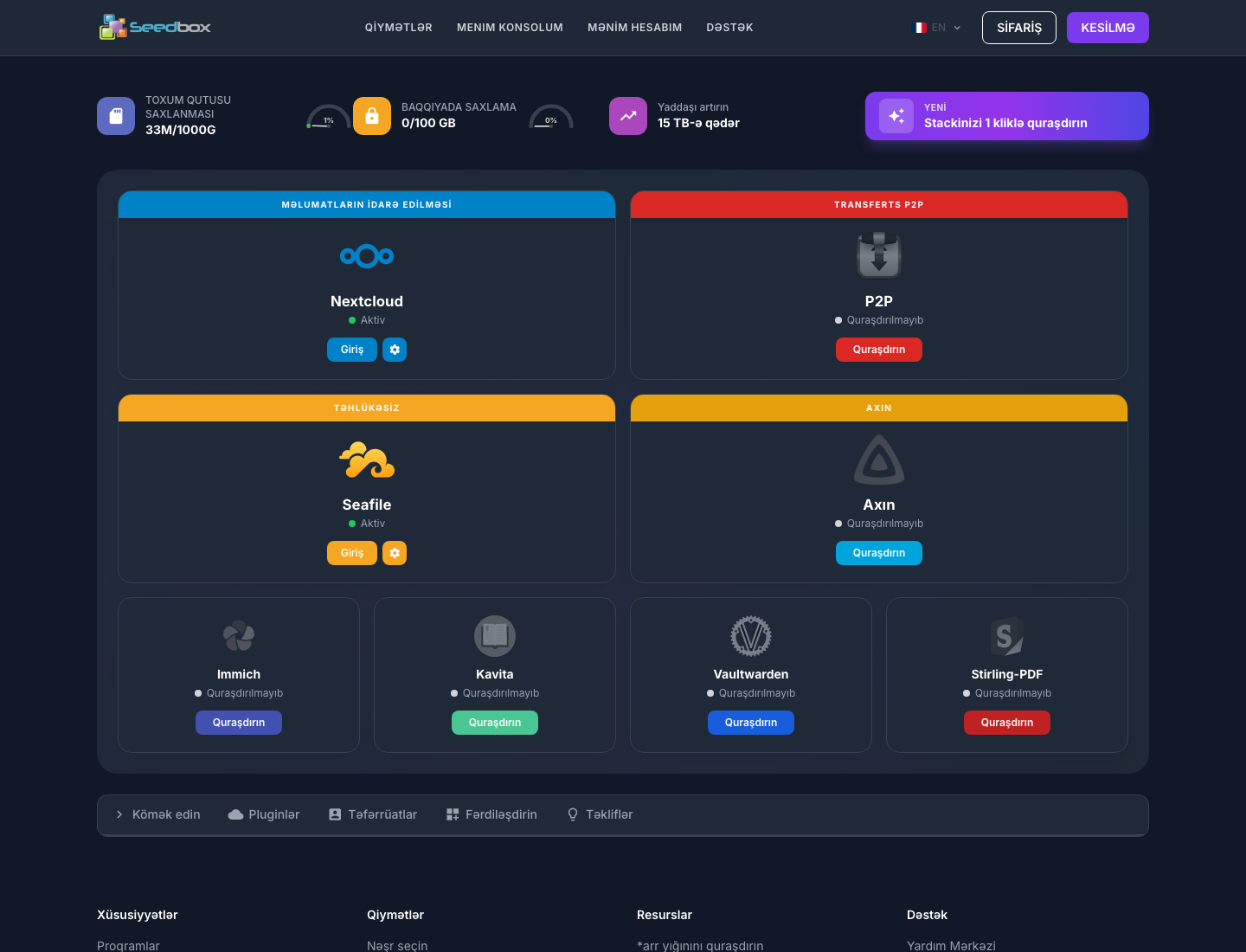
Task: Click the Məlumatların İdarə Edilməsi card header
Action: tap(367, 205)
